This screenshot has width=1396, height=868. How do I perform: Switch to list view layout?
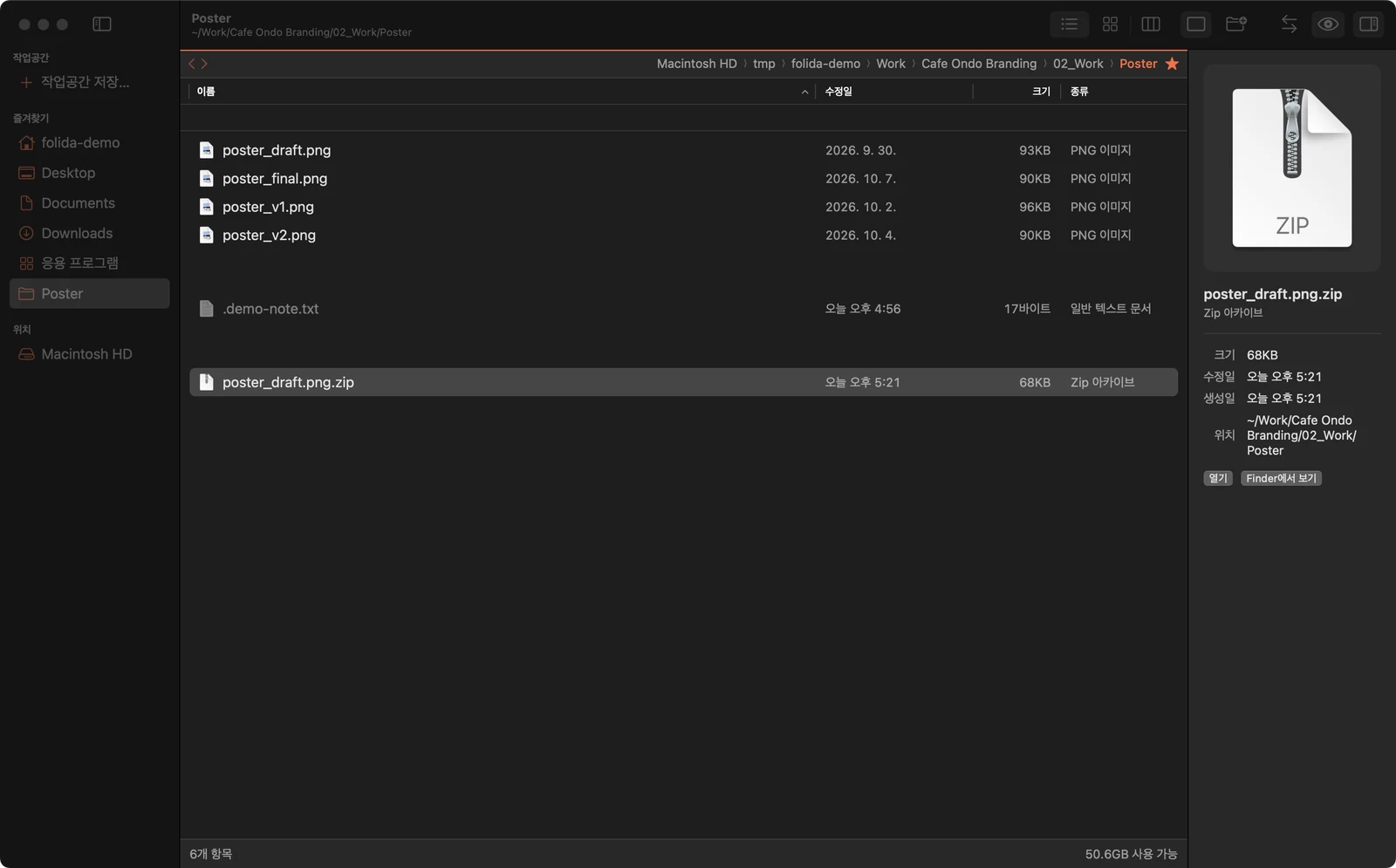click(1069, 24)
